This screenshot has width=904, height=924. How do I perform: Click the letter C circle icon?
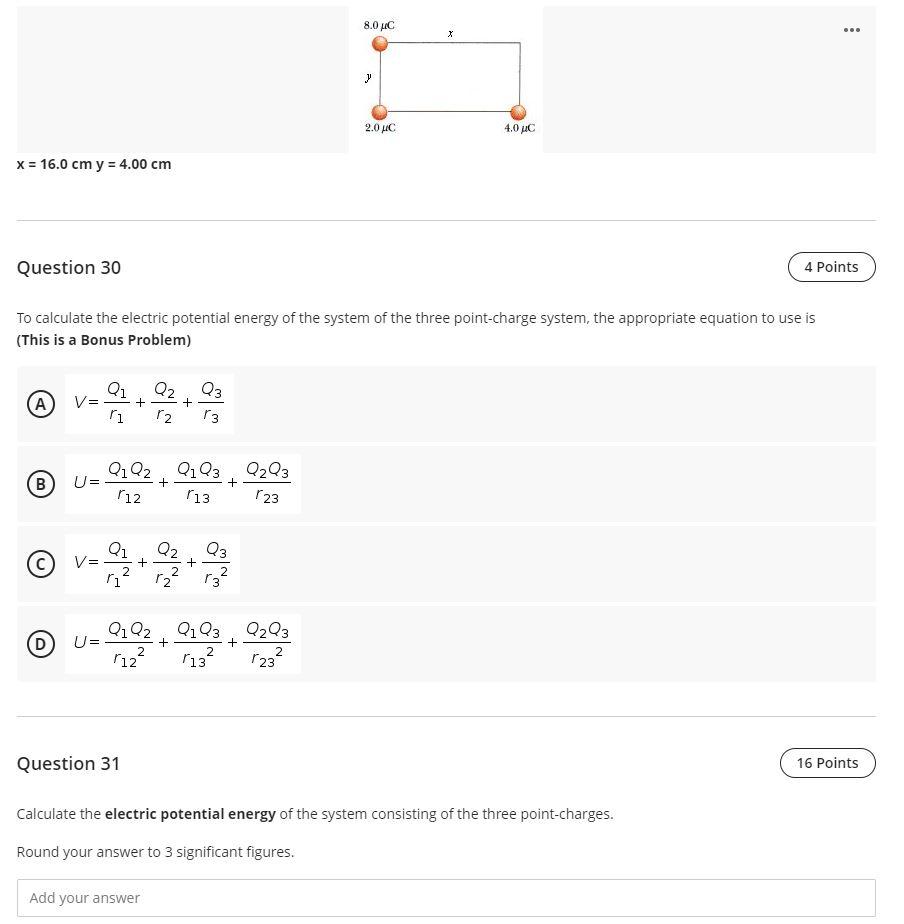(40, 564)
